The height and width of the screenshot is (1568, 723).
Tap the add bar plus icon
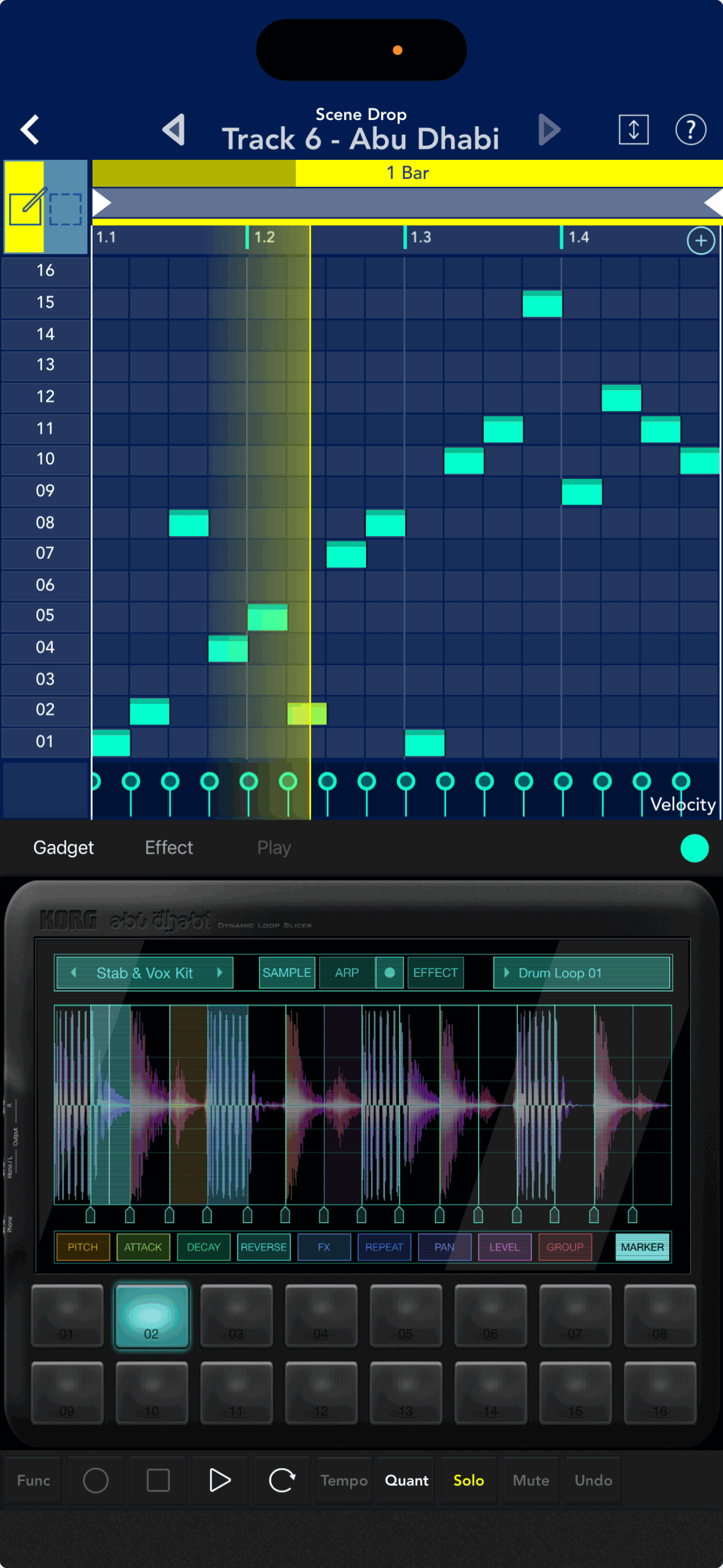[700, 241]
